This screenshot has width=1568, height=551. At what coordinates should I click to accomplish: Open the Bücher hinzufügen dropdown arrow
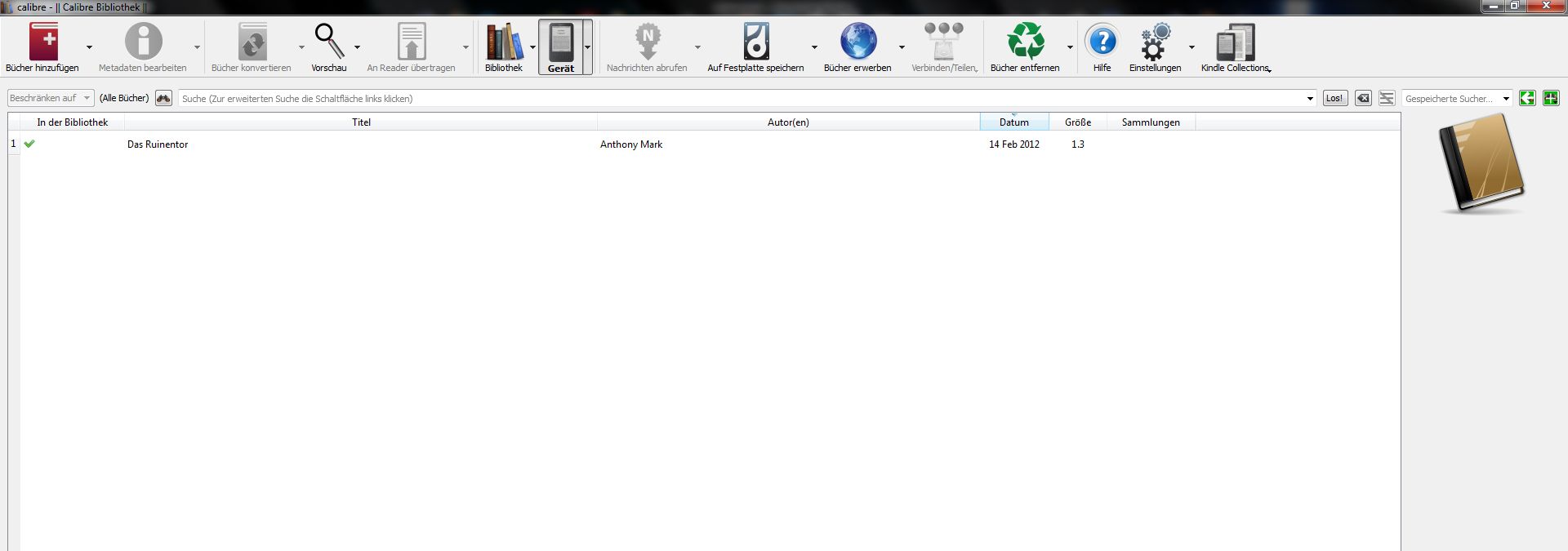89,47
